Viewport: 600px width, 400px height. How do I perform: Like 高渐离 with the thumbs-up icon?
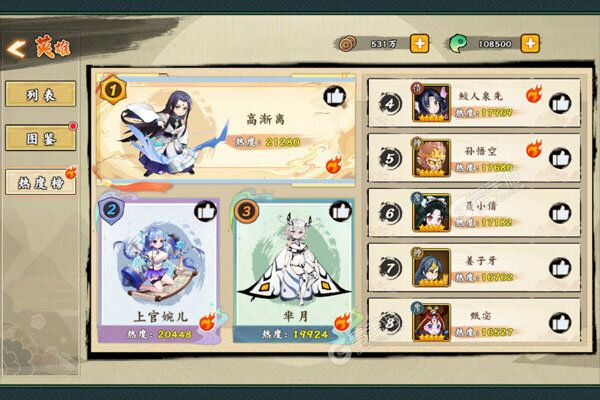335,97
